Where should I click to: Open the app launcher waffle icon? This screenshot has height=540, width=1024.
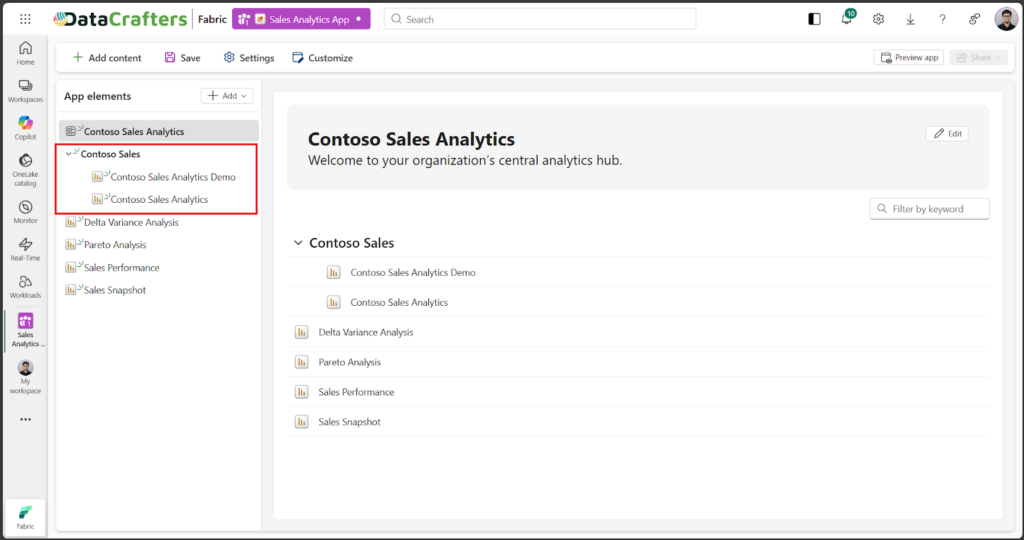[25, 19]
